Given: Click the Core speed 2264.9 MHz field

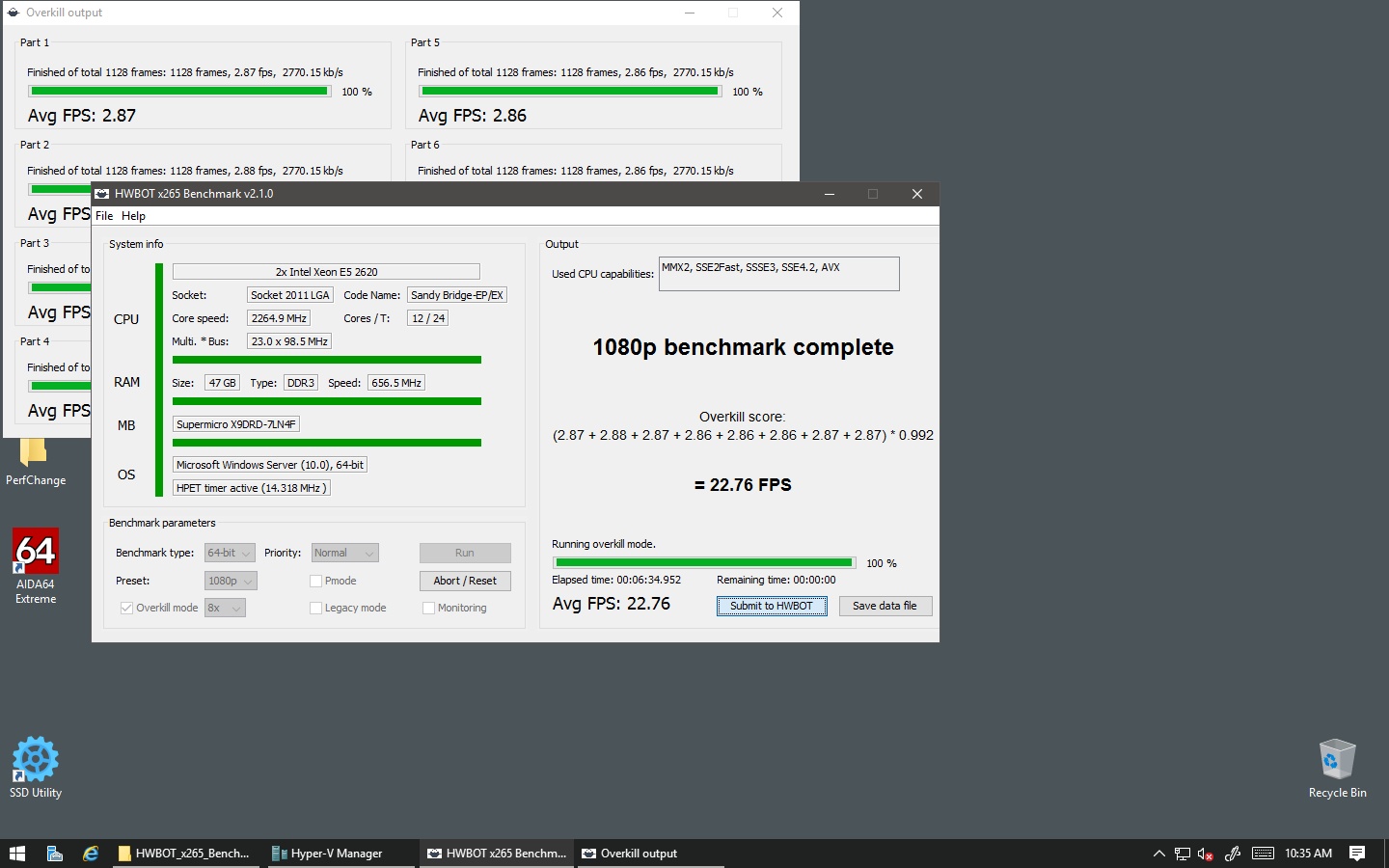Looking at the screenshot, I should pos(279,318).
